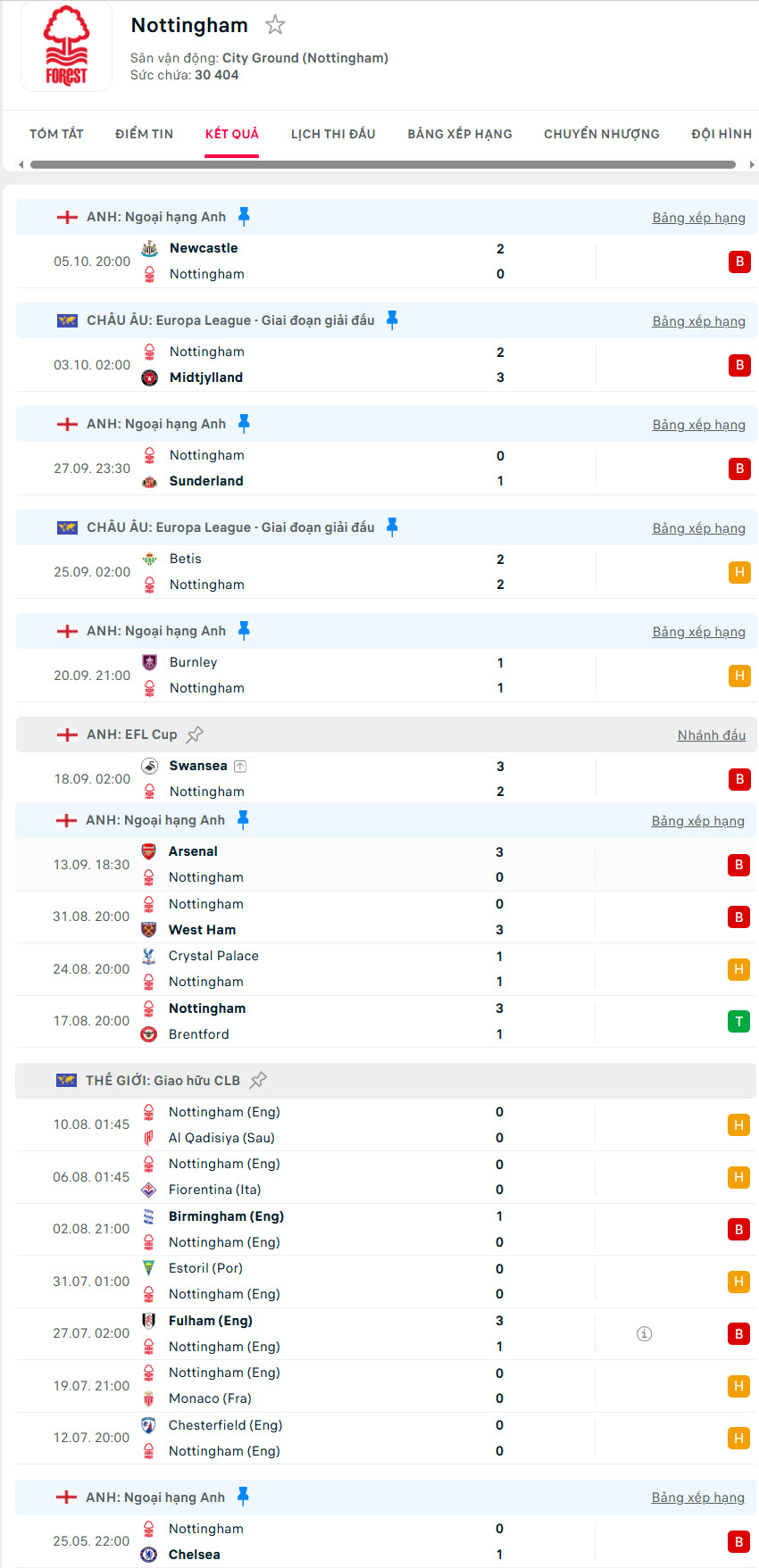Click the horizontal tab scrollbar
Screen dimensions: 759x1568
coord(382,164)
